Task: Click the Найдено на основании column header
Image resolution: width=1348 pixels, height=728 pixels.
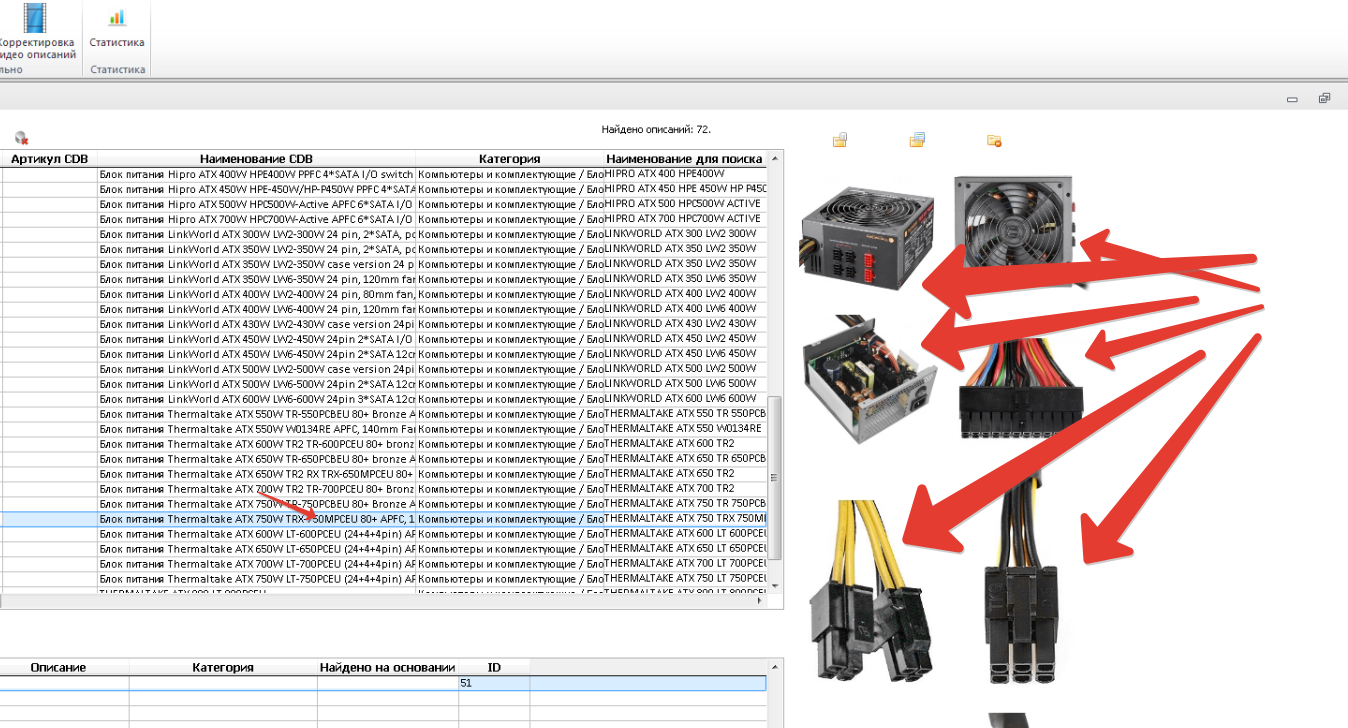Action: tap(388, 667)
